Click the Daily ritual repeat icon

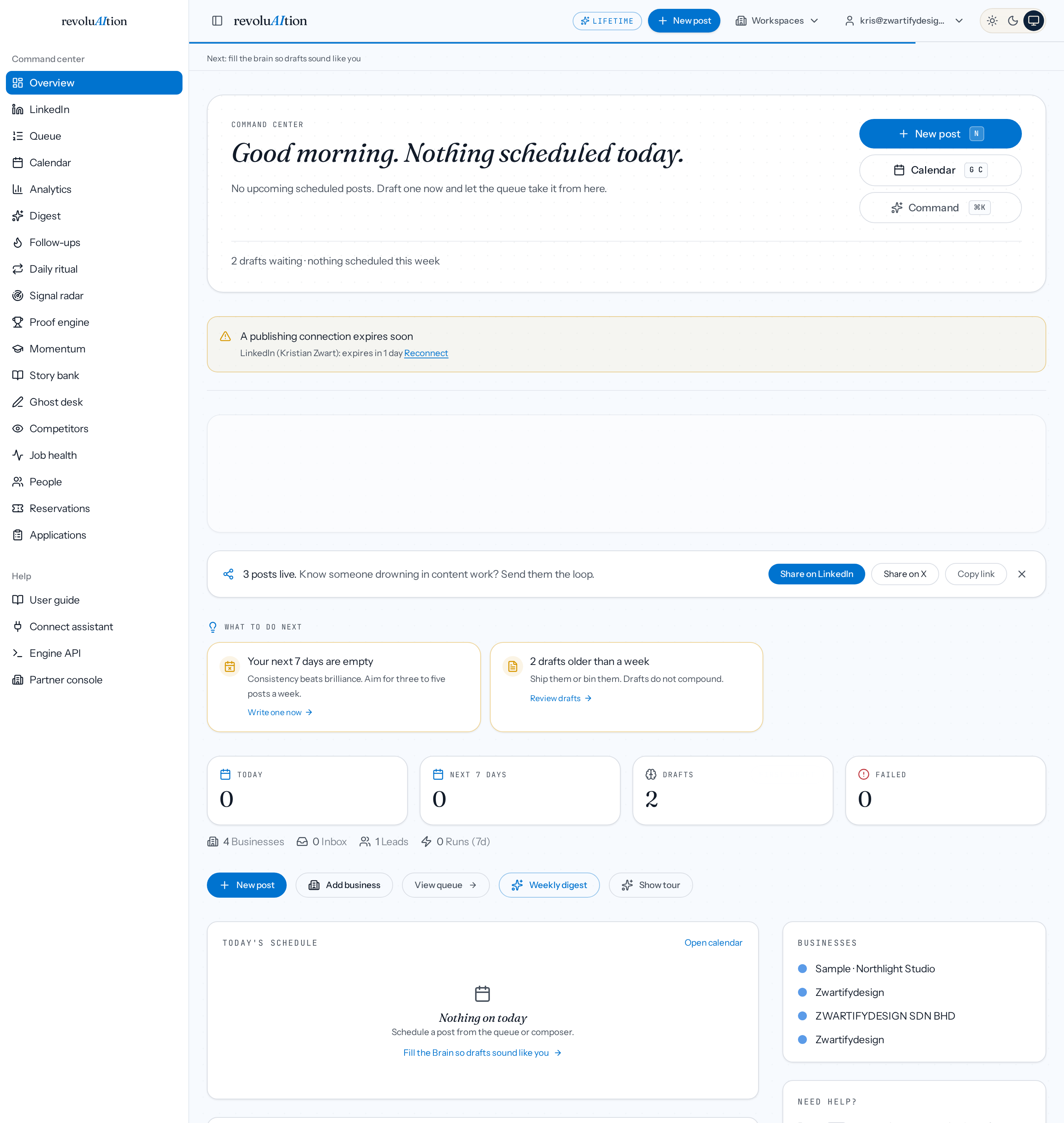18,269
